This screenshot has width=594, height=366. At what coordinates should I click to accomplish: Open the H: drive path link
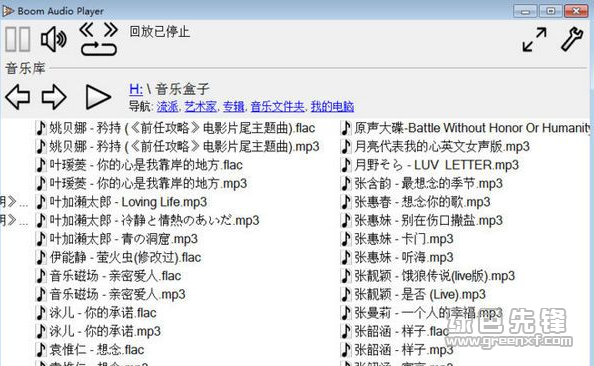pos(136,89)
